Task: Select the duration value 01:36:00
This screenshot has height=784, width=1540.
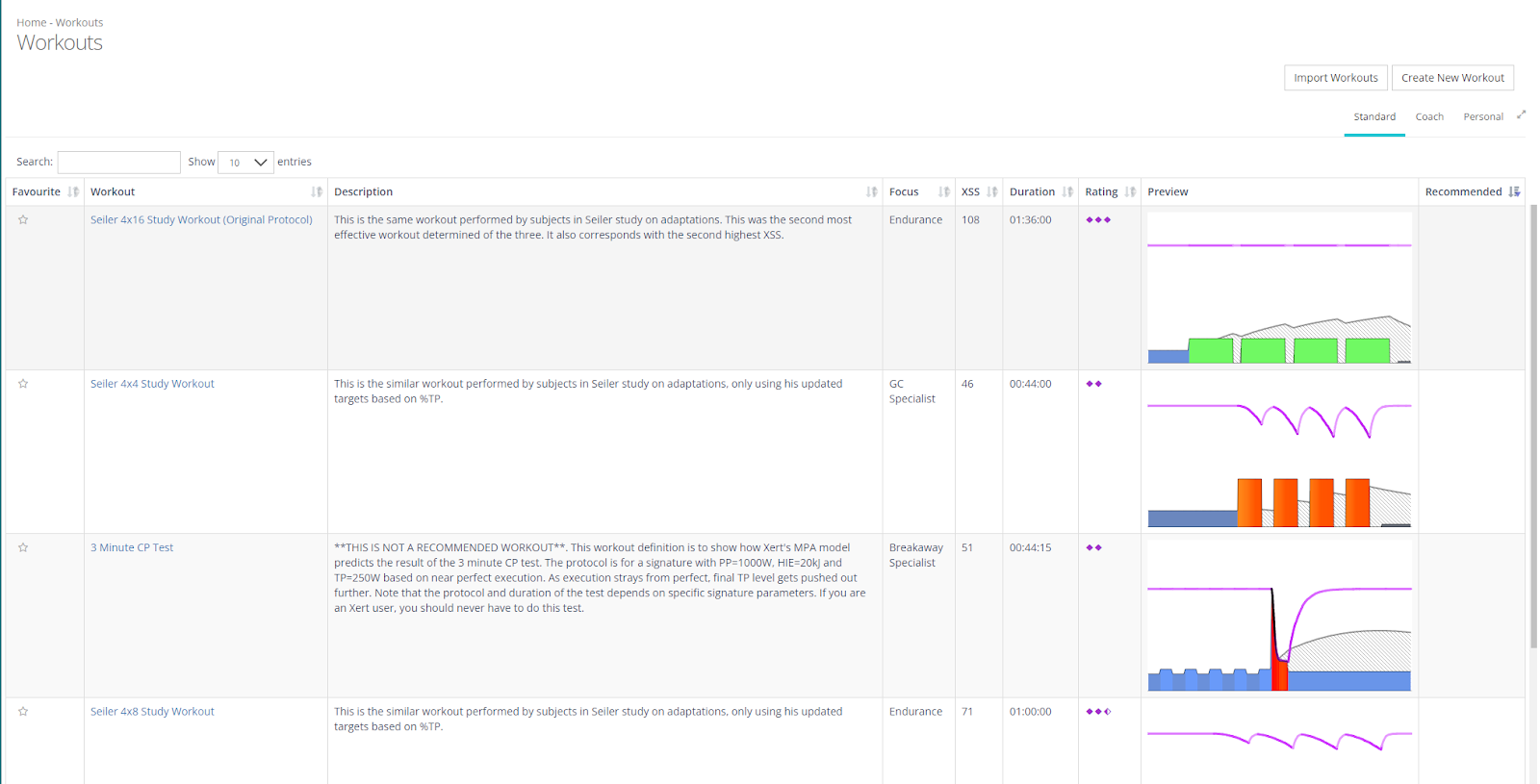Action: coord(1030,220)
